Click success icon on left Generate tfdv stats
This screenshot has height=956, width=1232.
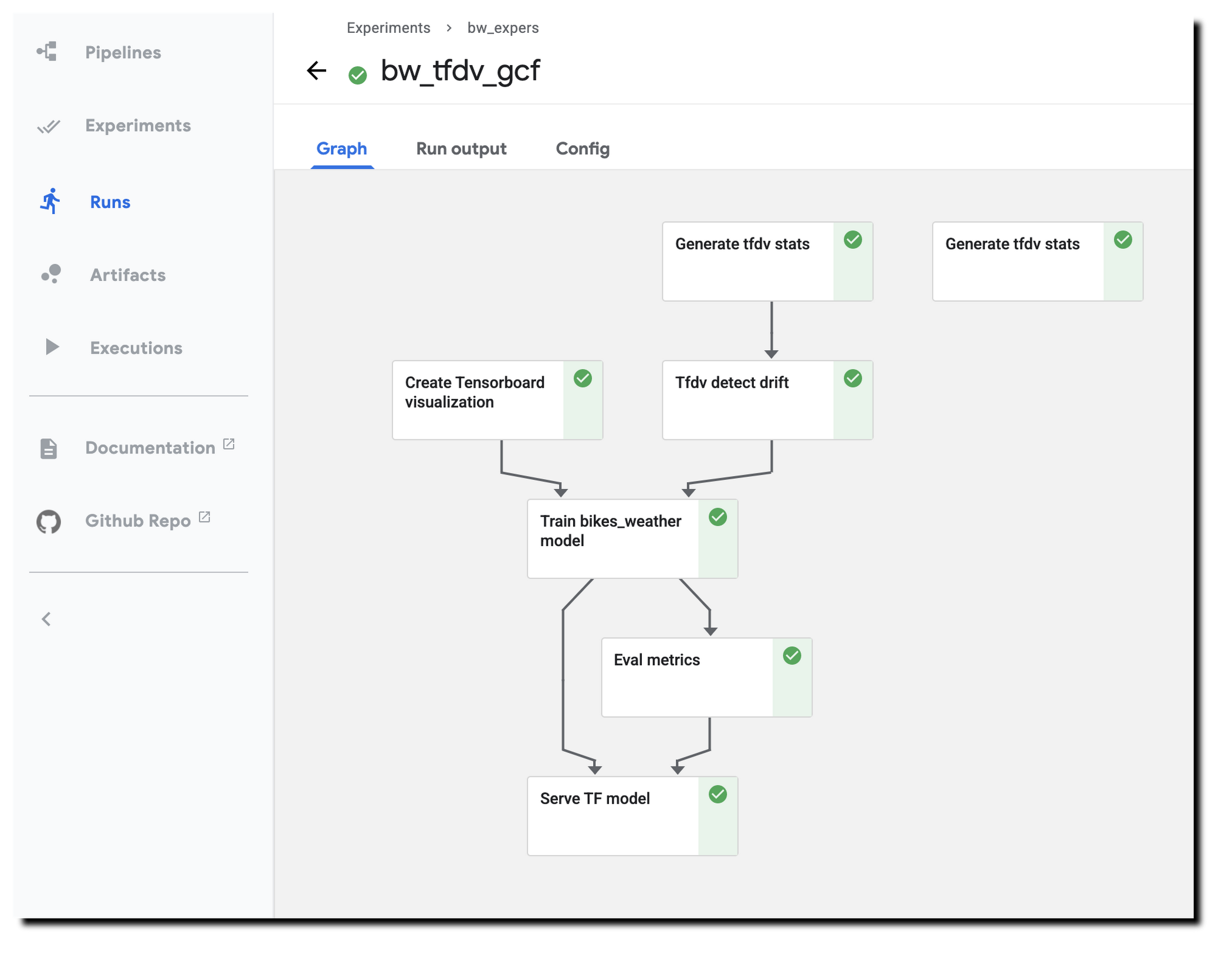pyautogui.click(x=853, y=239)
